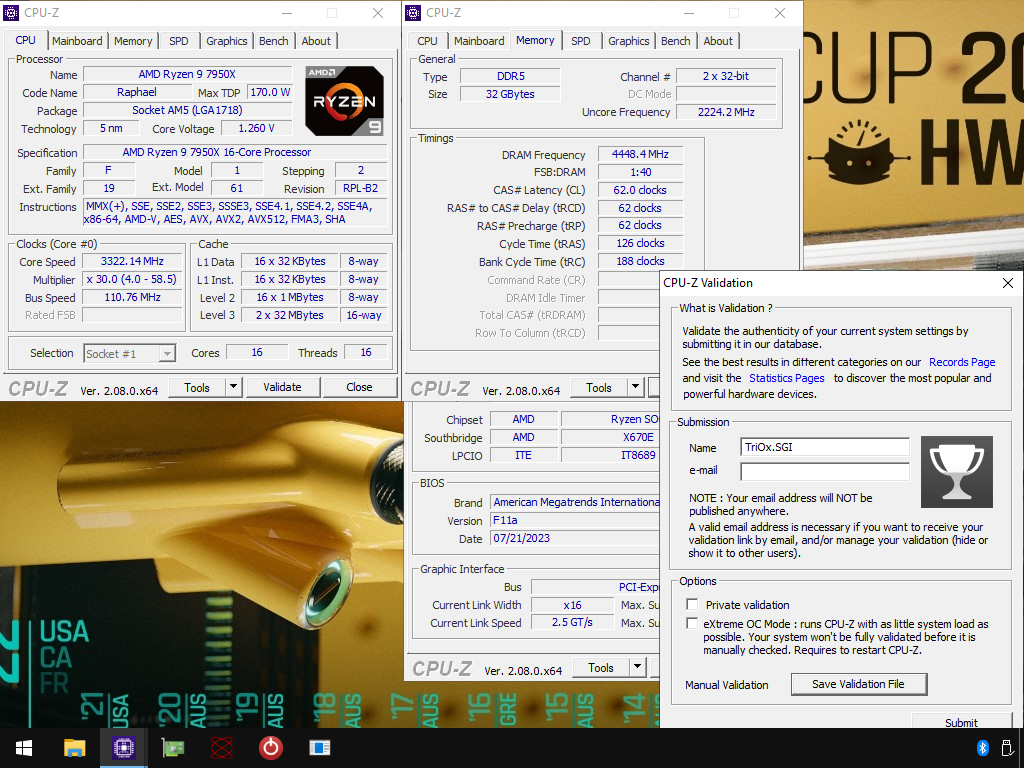This screenshot has height=768, width=1024.
Task: Click the Ryzen 9 processor logo
Action: [344, 101]
